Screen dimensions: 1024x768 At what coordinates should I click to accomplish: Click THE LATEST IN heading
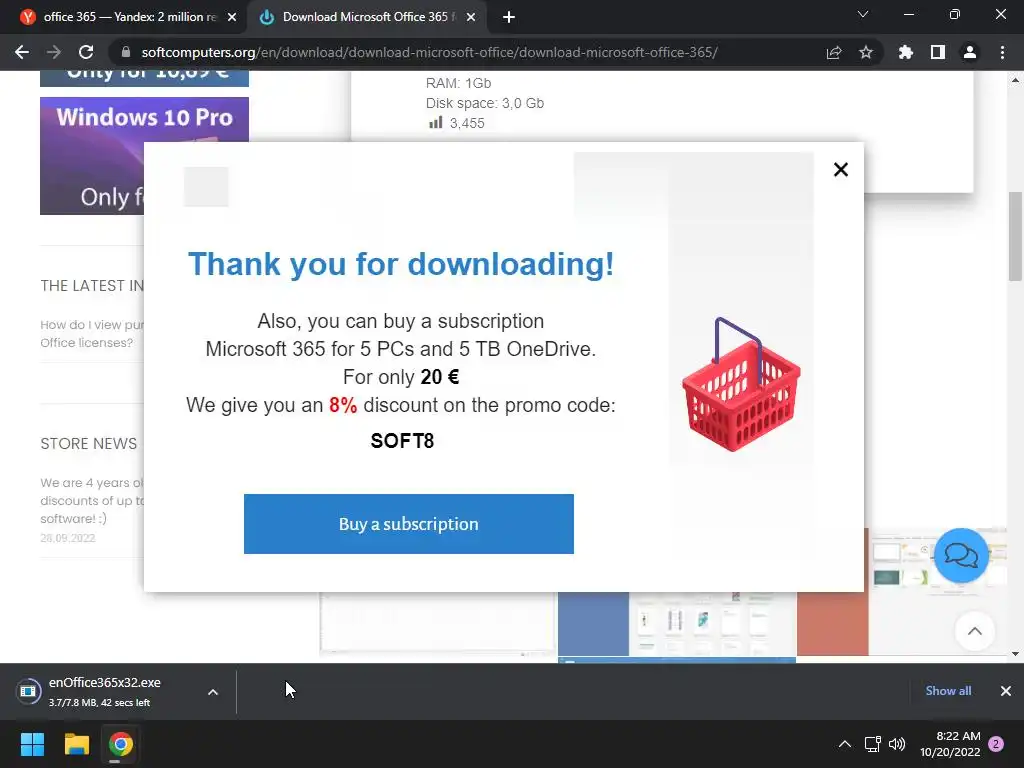92,286
